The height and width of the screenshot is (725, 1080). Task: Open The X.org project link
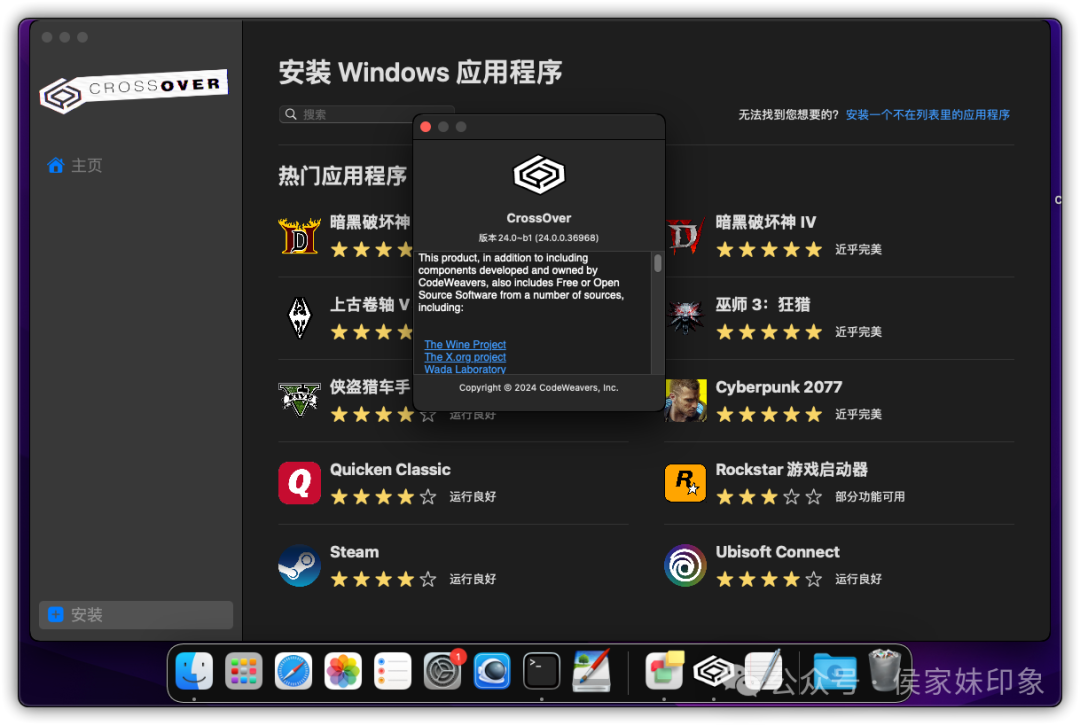point(465,357)
